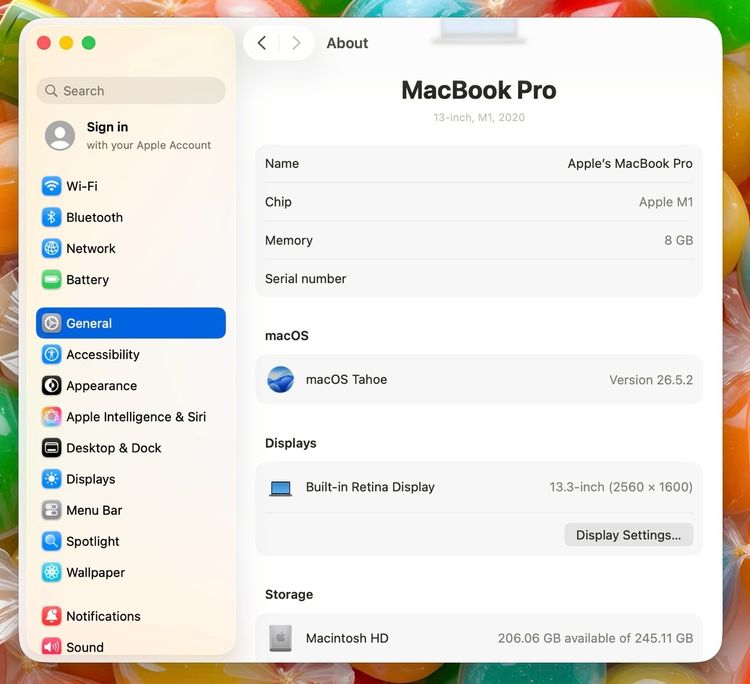Screen dimensions: 750x684
Task: Select Menu Bar in the sidebar
Action: pyautogui.click(x=131, y=510)
